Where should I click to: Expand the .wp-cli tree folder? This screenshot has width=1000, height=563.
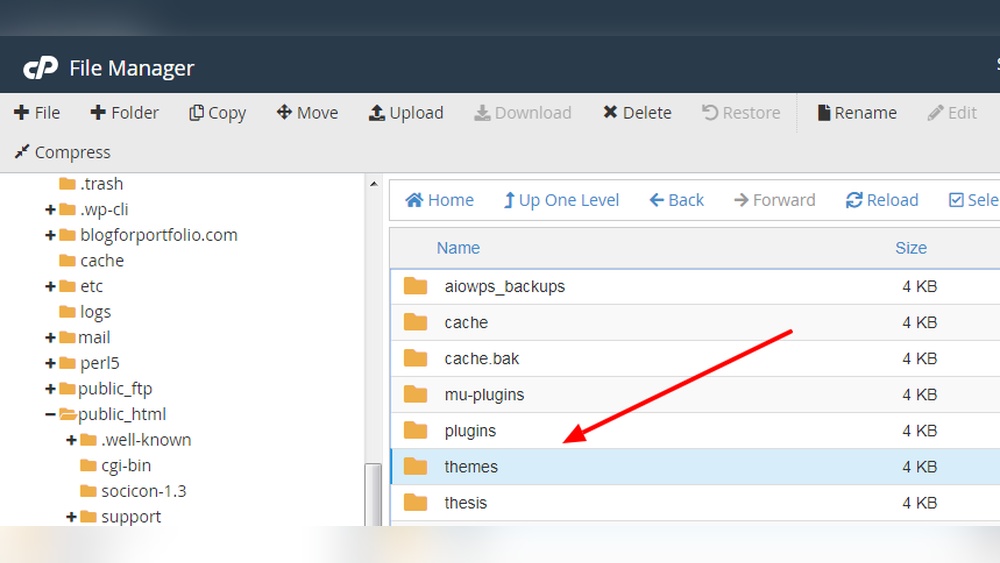click(x=50, y=210)
